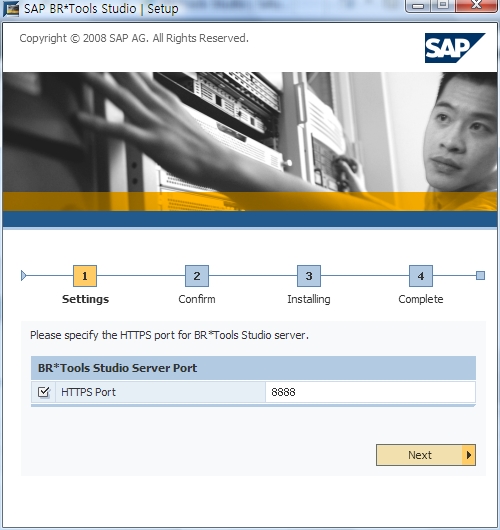Click the Next button
The width and height of the screenshot is (500, 530).
pos(426,455)
